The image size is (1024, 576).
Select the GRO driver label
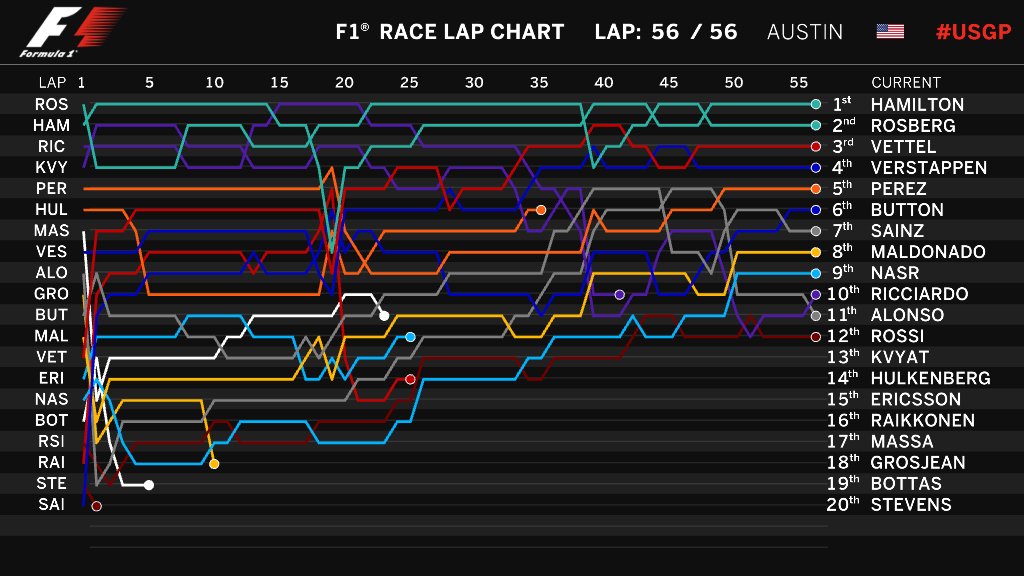(x=52, y=293)
